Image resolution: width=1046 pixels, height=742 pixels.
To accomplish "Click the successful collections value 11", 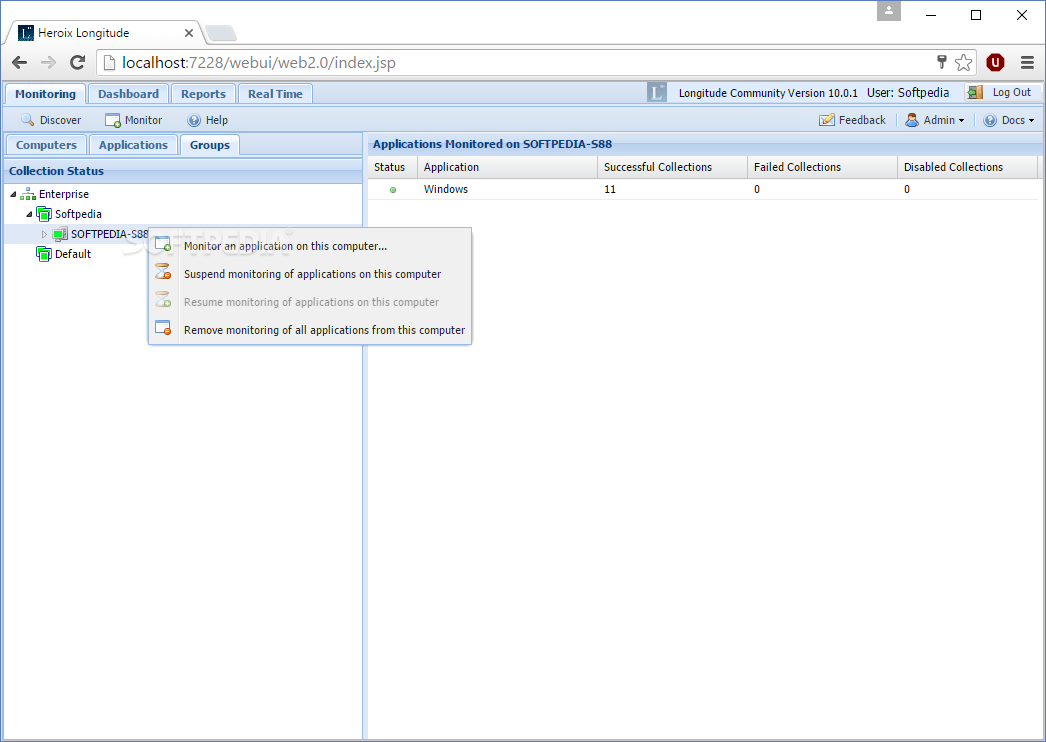I will [610, 190].
